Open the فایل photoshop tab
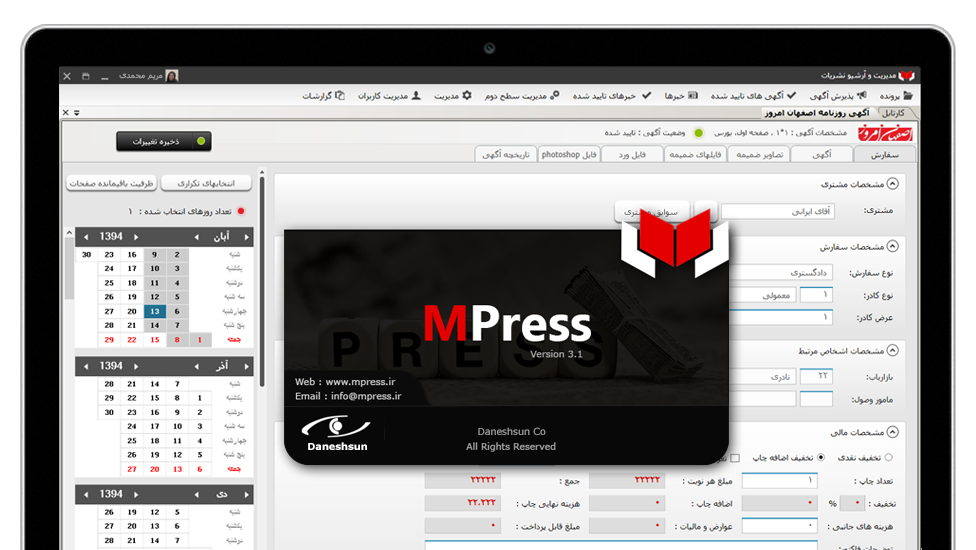 569,154
